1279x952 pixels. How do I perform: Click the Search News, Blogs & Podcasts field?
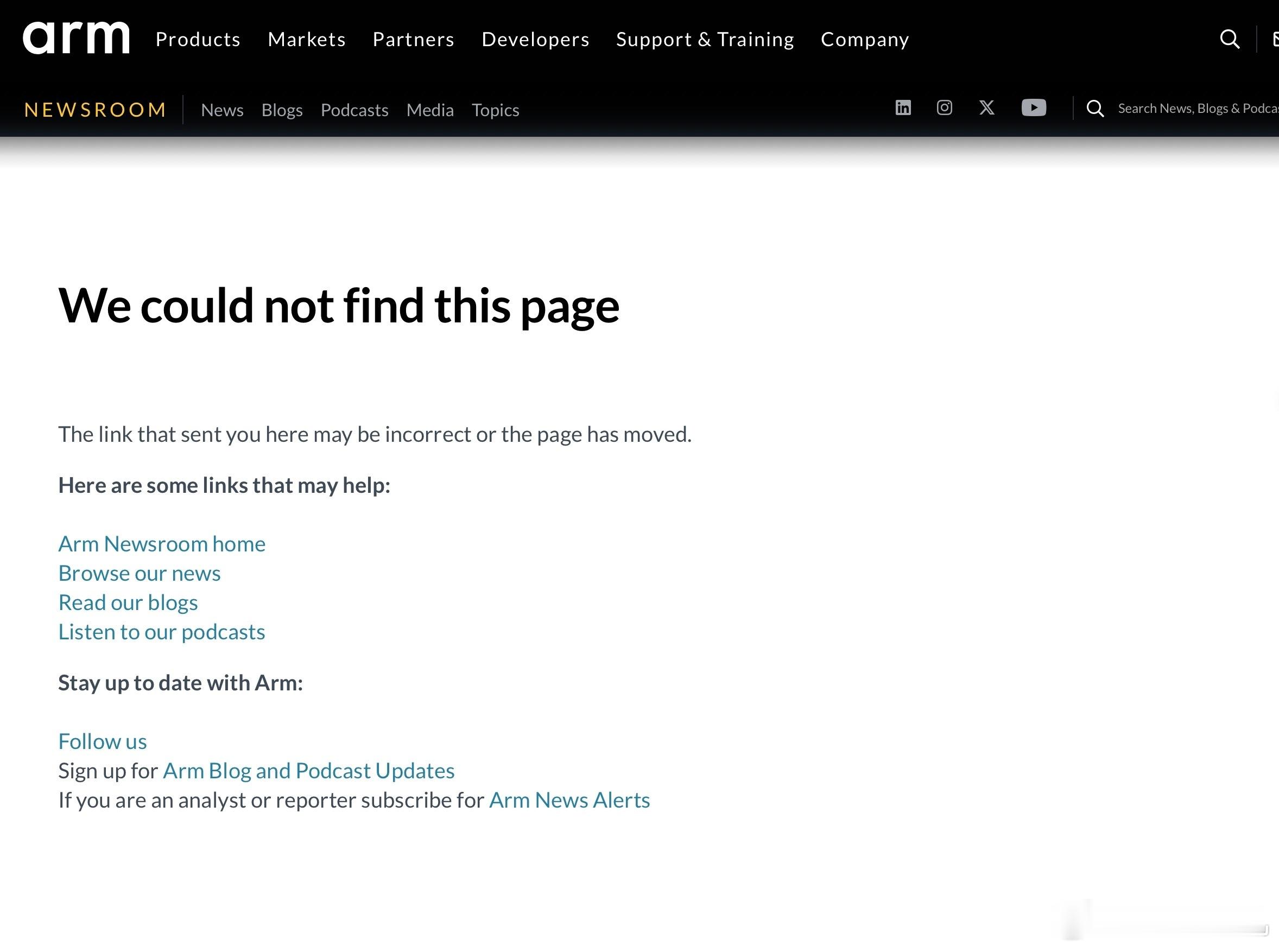tap(1198, 109)
